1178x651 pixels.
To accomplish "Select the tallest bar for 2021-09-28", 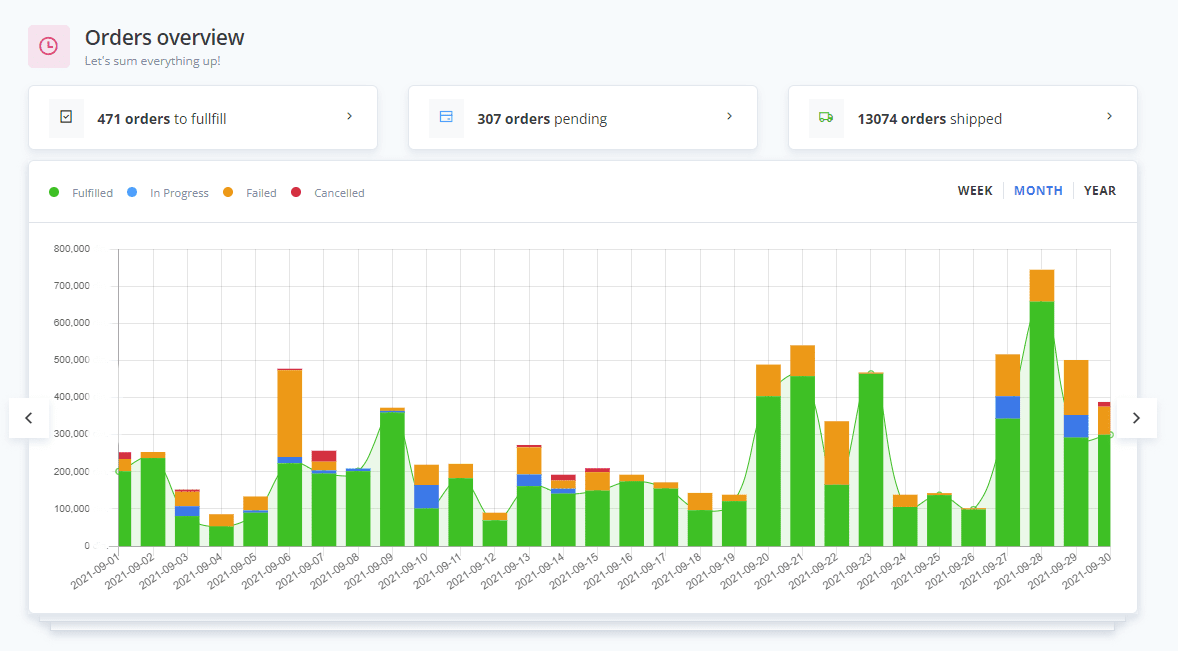I will coord(1041,408).
